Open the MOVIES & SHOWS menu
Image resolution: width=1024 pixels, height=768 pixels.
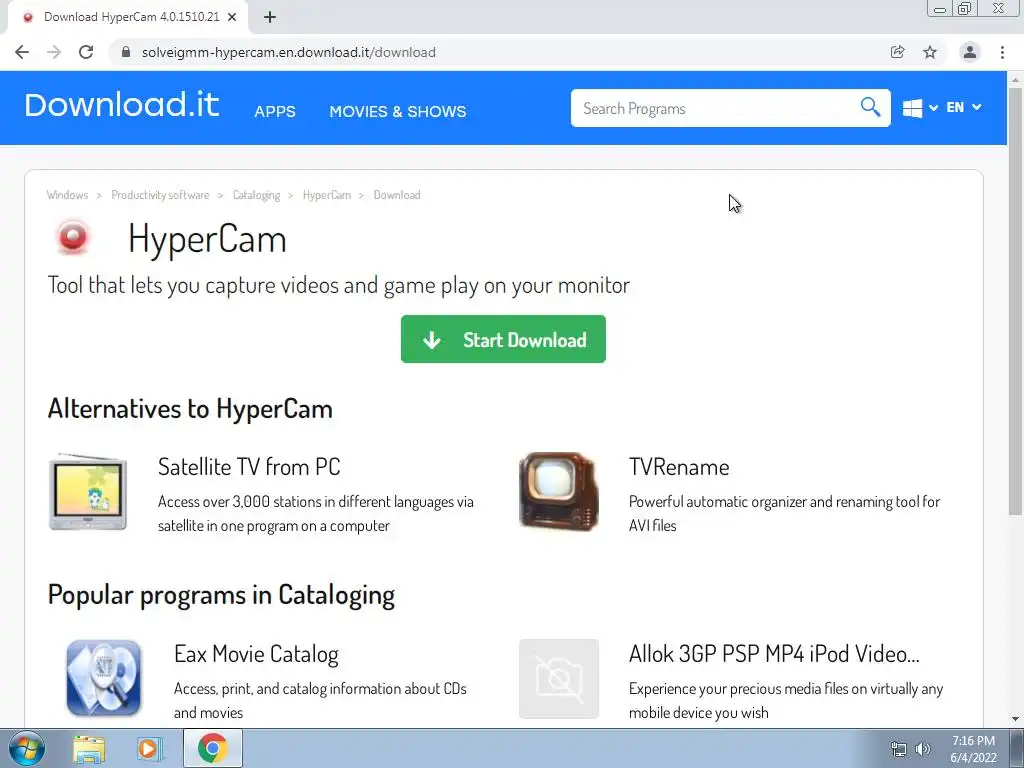398,112
